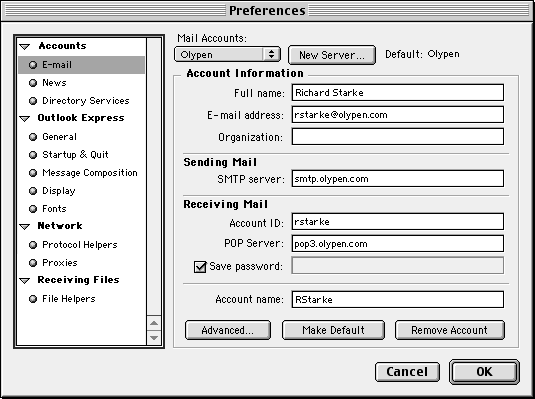The height and width of the screenshot is (399, 535).
Task: Click the Save password field
Action: click(x=397, y=266)
